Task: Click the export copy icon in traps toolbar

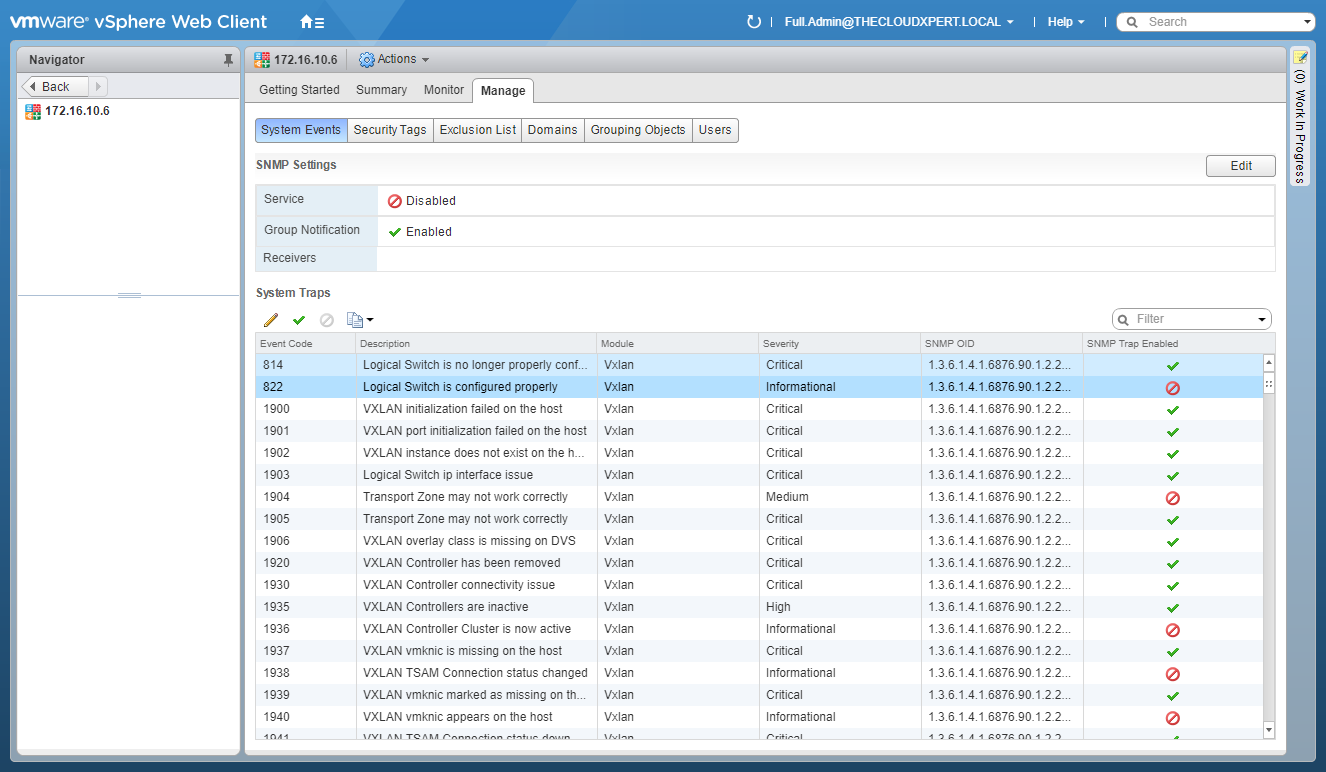Action: [357, 320]
